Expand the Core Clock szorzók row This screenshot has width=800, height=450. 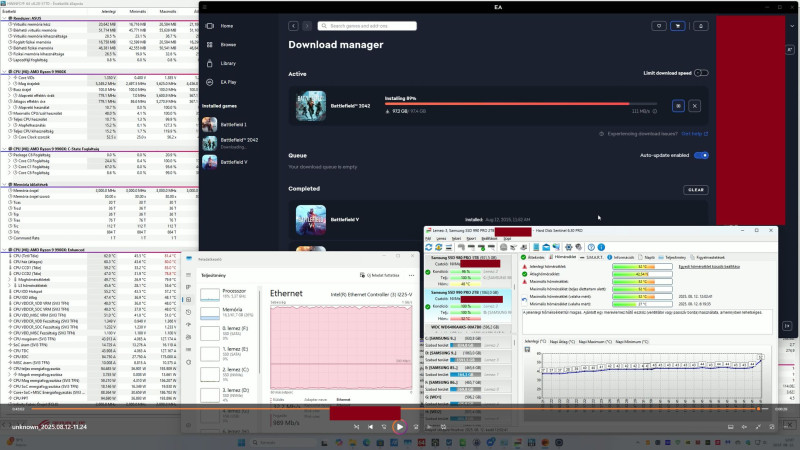tap(10, 137)
